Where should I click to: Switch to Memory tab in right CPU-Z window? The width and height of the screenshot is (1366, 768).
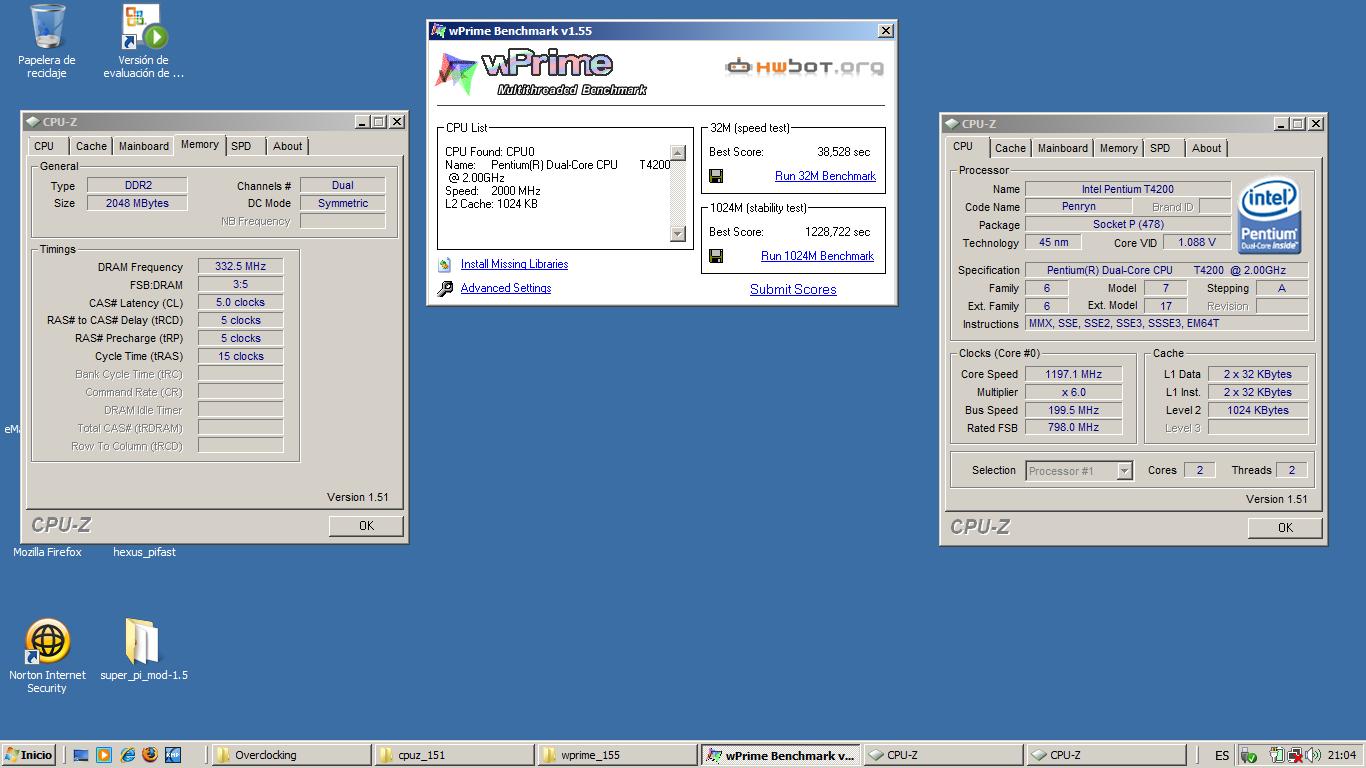point(1118,148)
